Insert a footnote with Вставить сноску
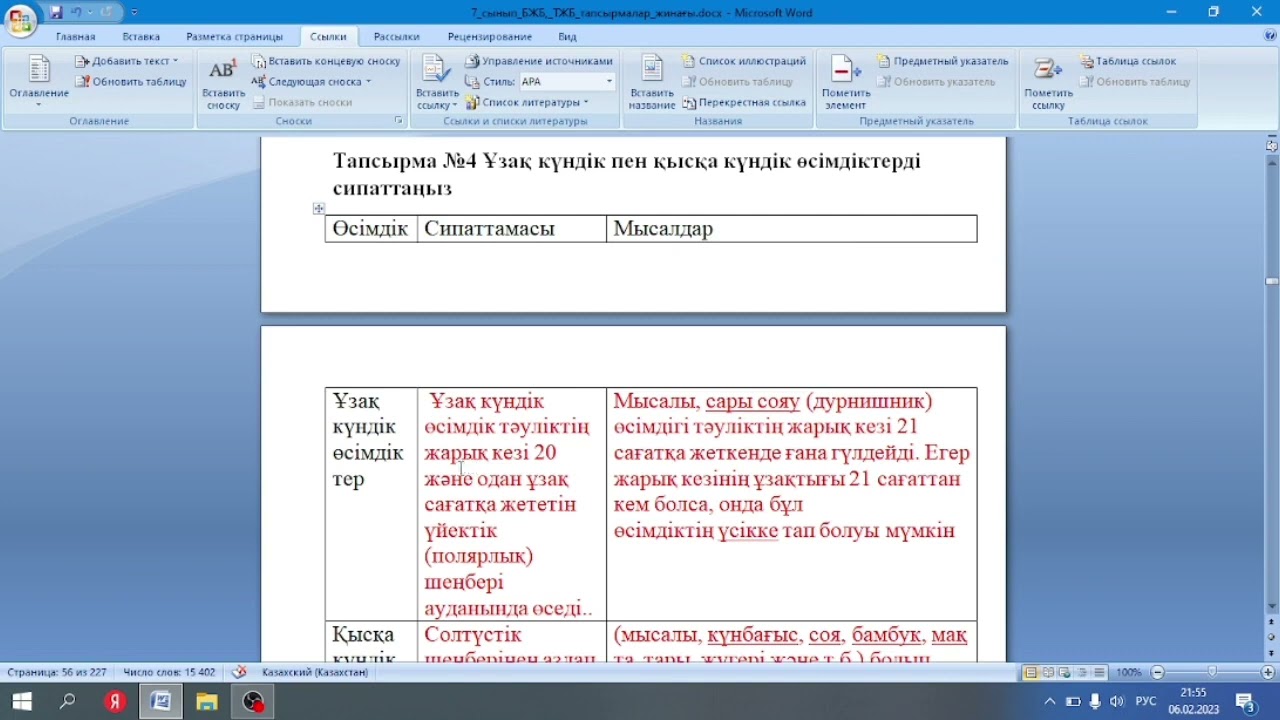The width and height of the screenshot is (1280, 720). (x=223, y=82)
